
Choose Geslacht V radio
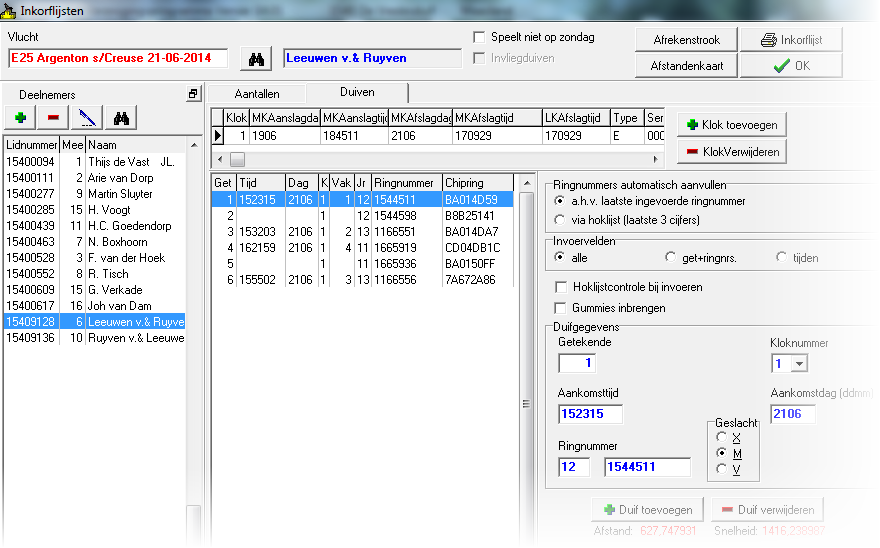722,468
